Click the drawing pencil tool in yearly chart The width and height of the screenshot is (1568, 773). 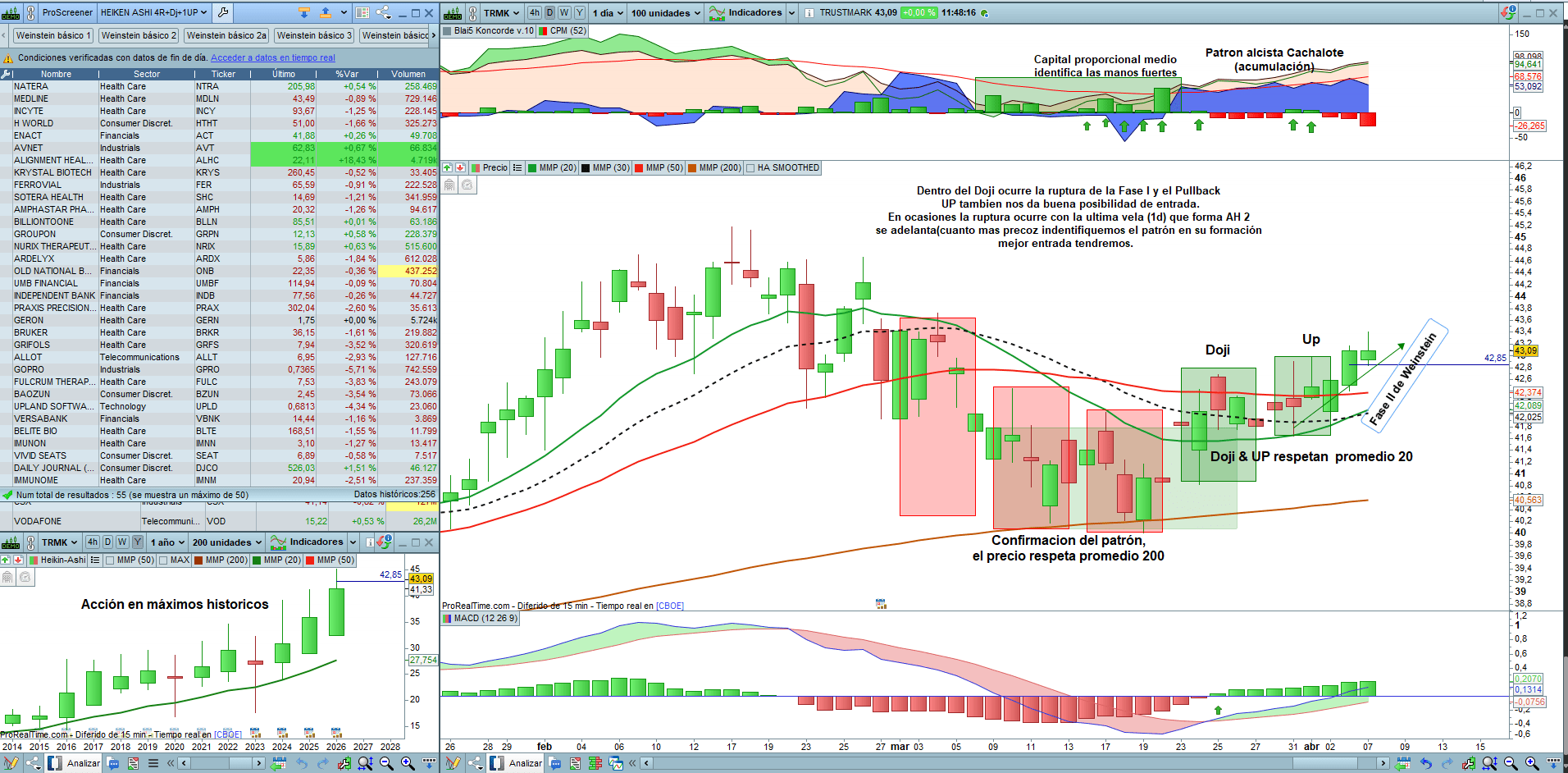(x=11, y=763)
